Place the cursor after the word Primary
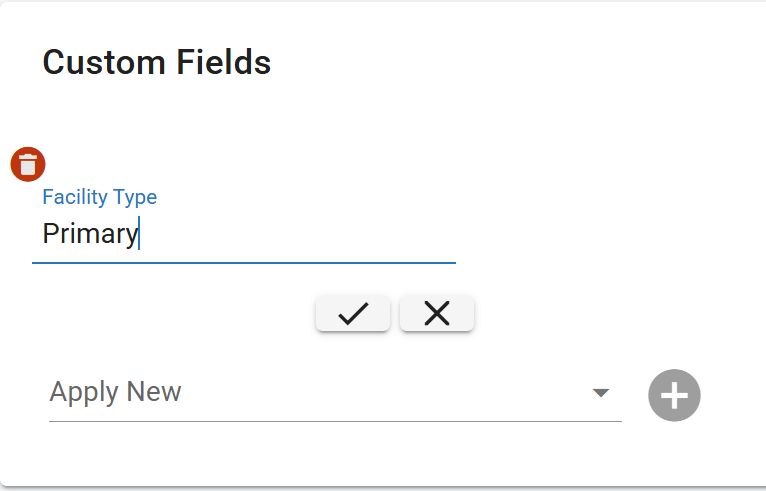This screenshot has height=491, width=766. coord(139,234)
